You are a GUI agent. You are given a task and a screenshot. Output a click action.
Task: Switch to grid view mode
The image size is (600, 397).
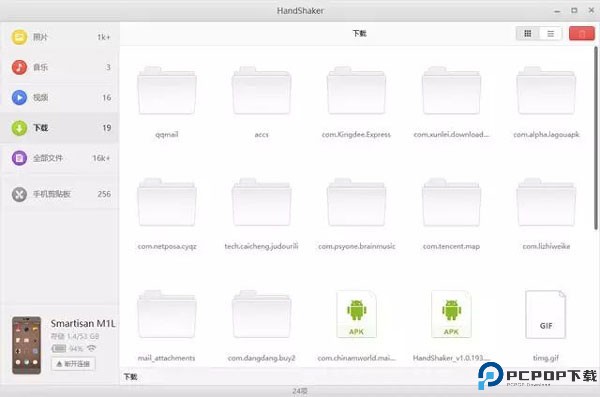(x=528, y=34)
